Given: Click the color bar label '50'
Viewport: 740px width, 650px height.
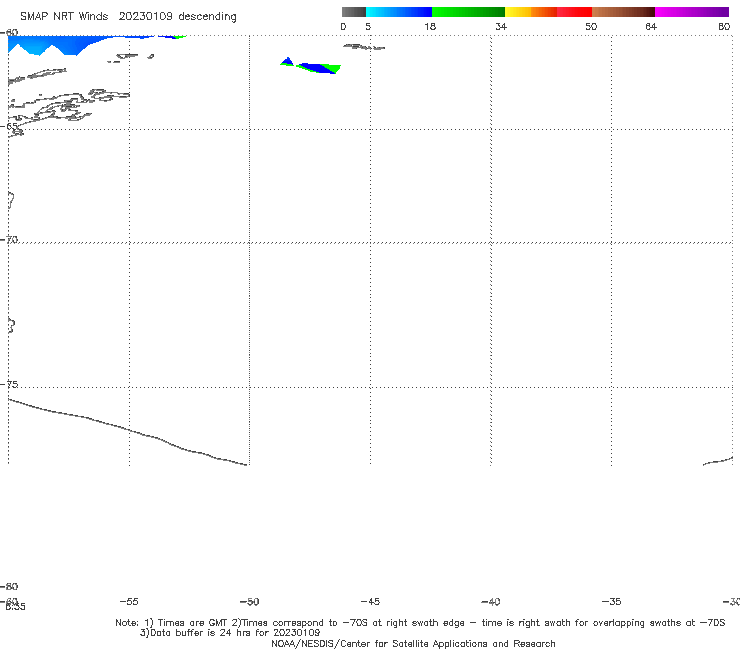Looking at the screenshot, I should [x=591, y=27].
